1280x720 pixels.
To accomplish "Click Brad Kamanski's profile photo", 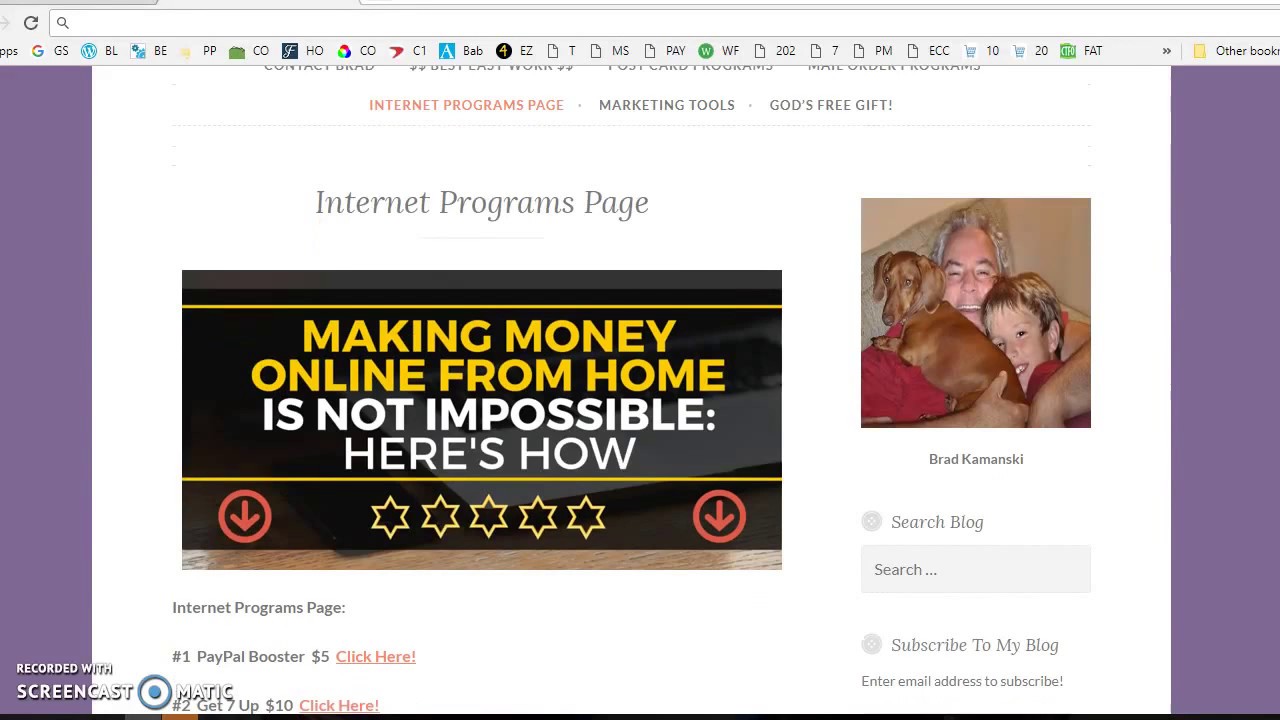I will (x=976, y=313).
